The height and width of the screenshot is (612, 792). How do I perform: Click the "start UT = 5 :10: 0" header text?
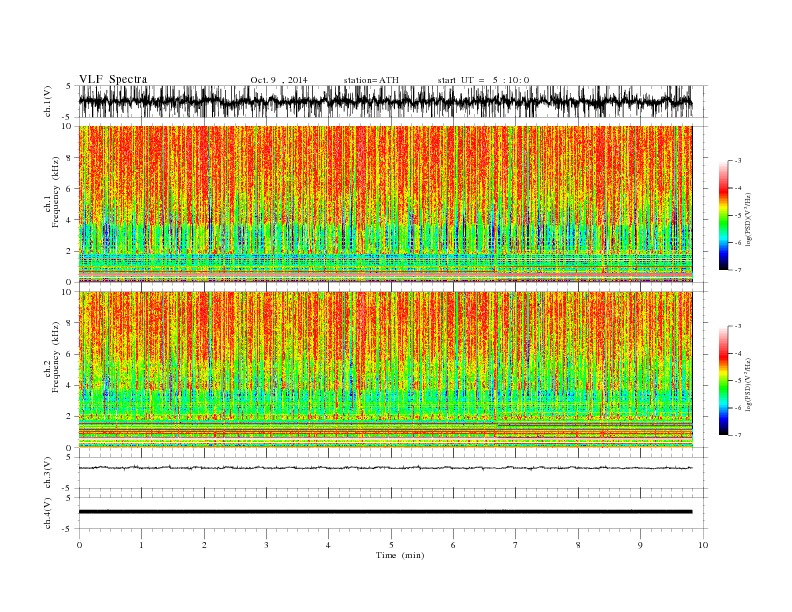(483, 80)
